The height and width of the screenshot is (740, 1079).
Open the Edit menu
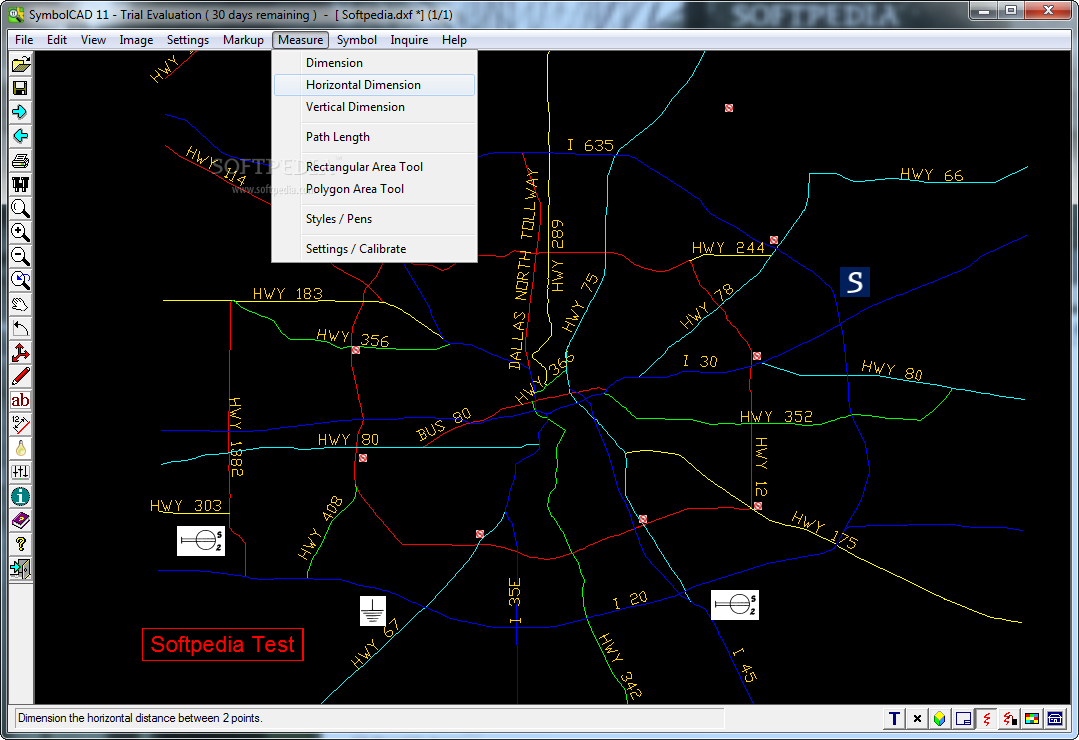pyautogui.click(x=56, y=40)
